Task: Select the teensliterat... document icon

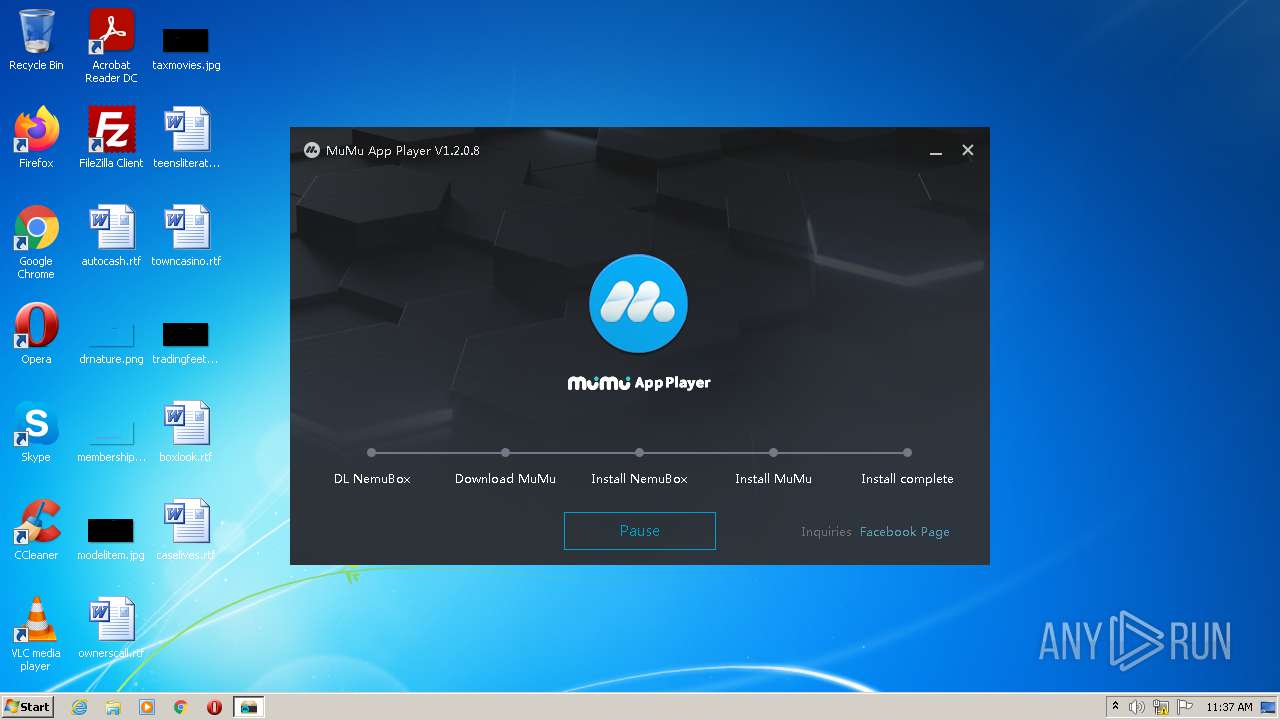Action: click(x=186, y=138)
